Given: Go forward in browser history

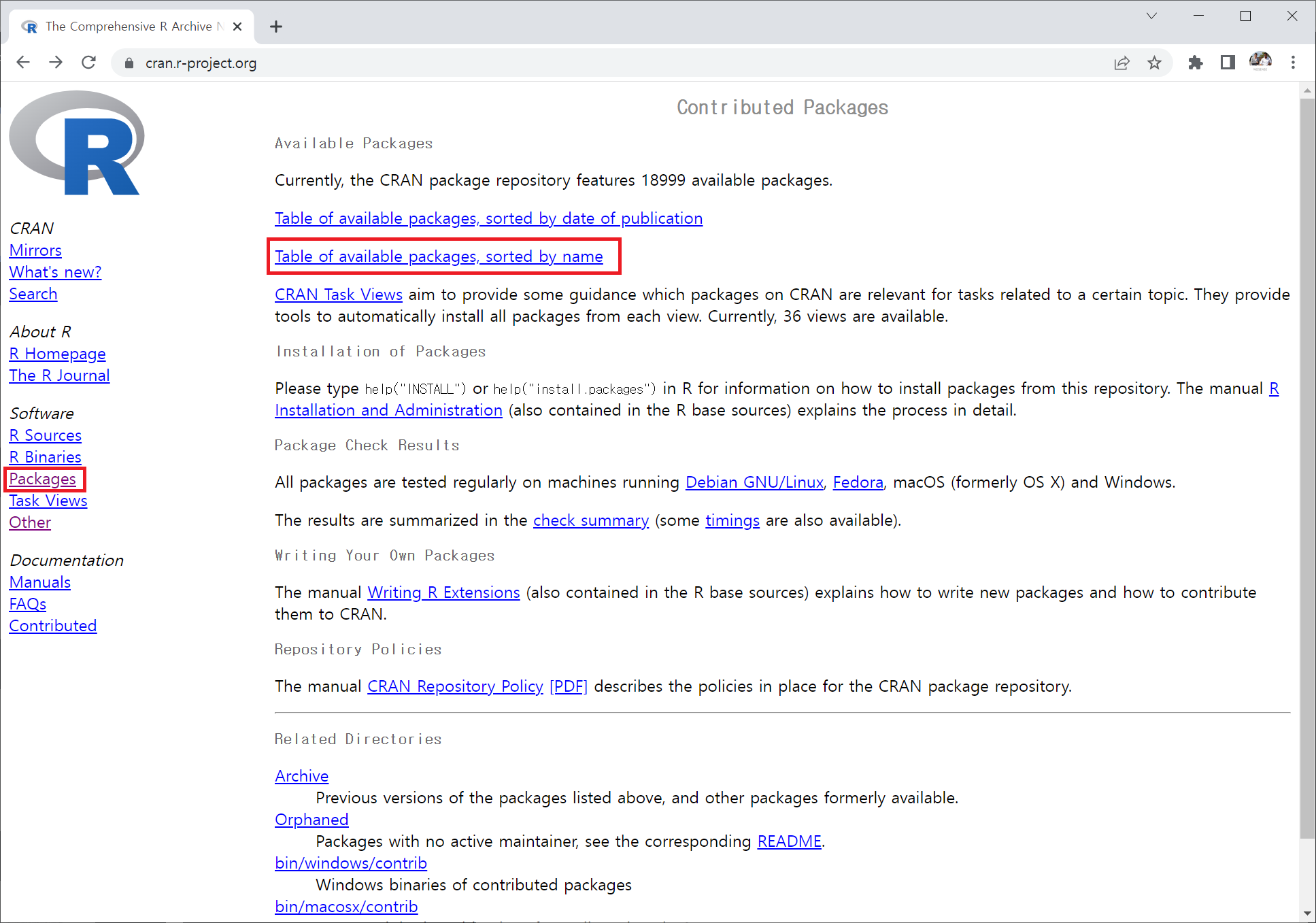Looking at the screenshot, I should coord(56,63).
